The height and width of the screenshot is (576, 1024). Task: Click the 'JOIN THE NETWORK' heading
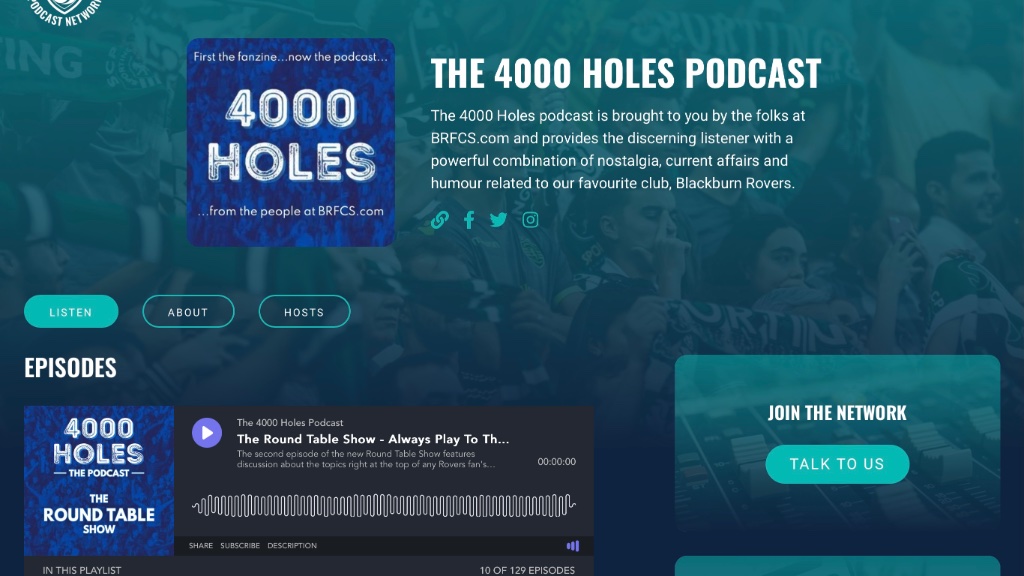click(x=837, y=413)
